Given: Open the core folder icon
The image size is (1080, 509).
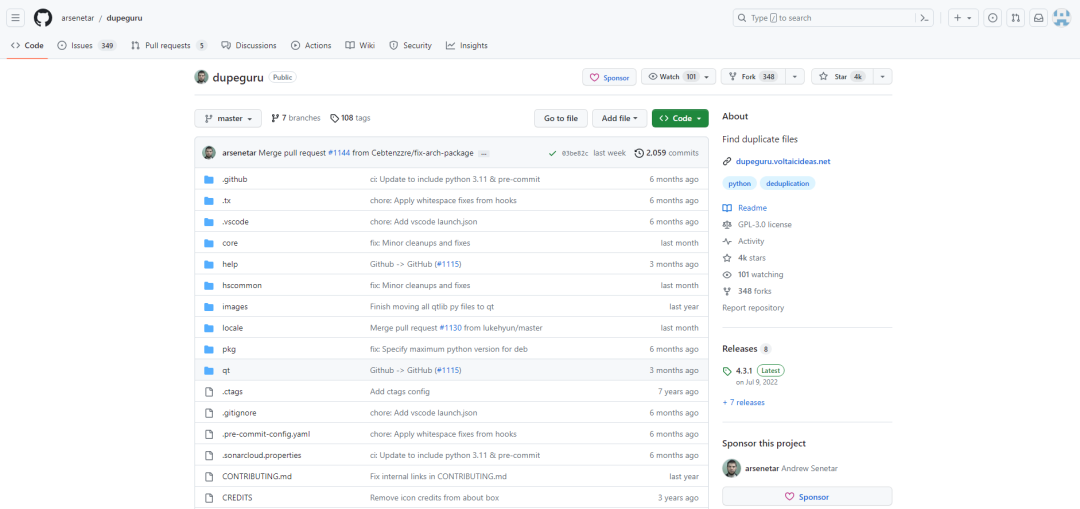Looking at the screenshot, I should [209, 243].
